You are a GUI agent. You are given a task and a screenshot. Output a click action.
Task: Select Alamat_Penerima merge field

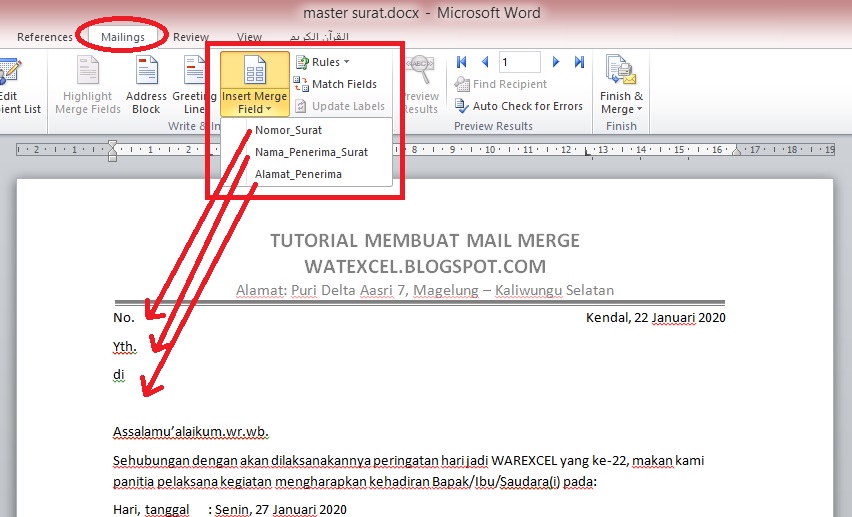pos(298,175)
